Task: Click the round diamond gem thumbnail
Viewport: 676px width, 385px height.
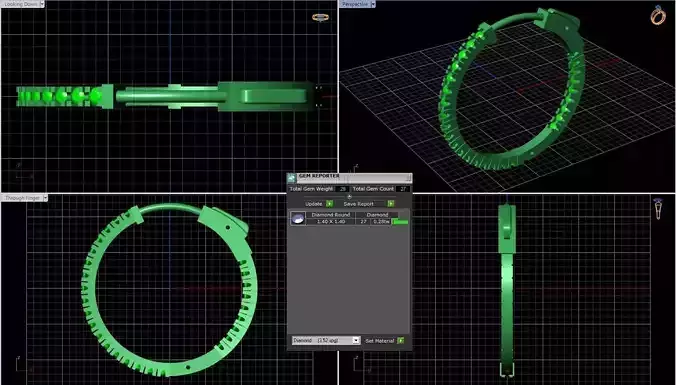Action: [297, 218]
